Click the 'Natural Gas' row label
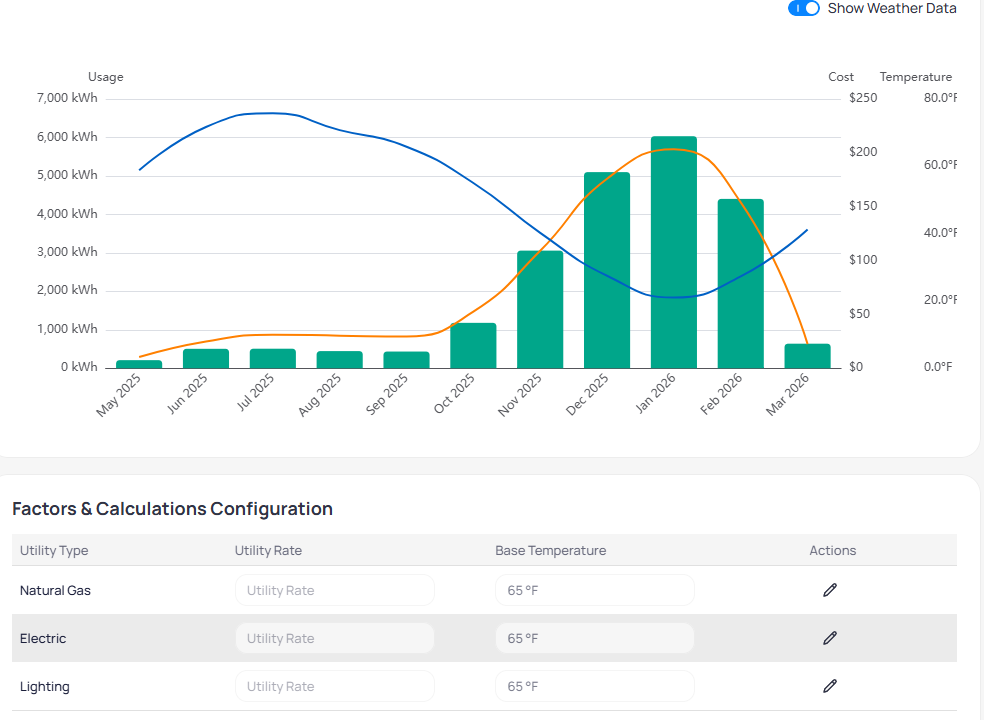Viewport: 984px width, 720px height. 55,590
